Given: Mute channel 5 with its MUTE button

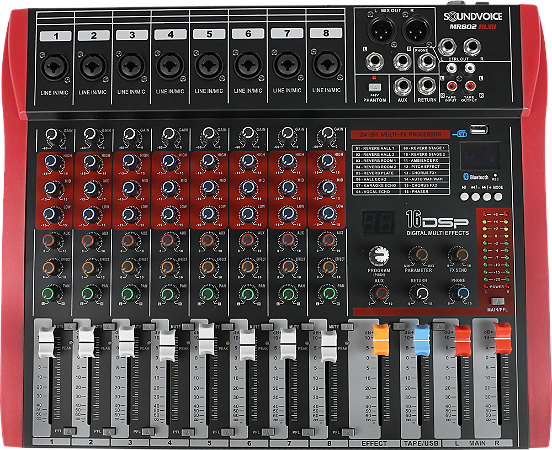Looking at the screenshot, I should pos(228,327).
